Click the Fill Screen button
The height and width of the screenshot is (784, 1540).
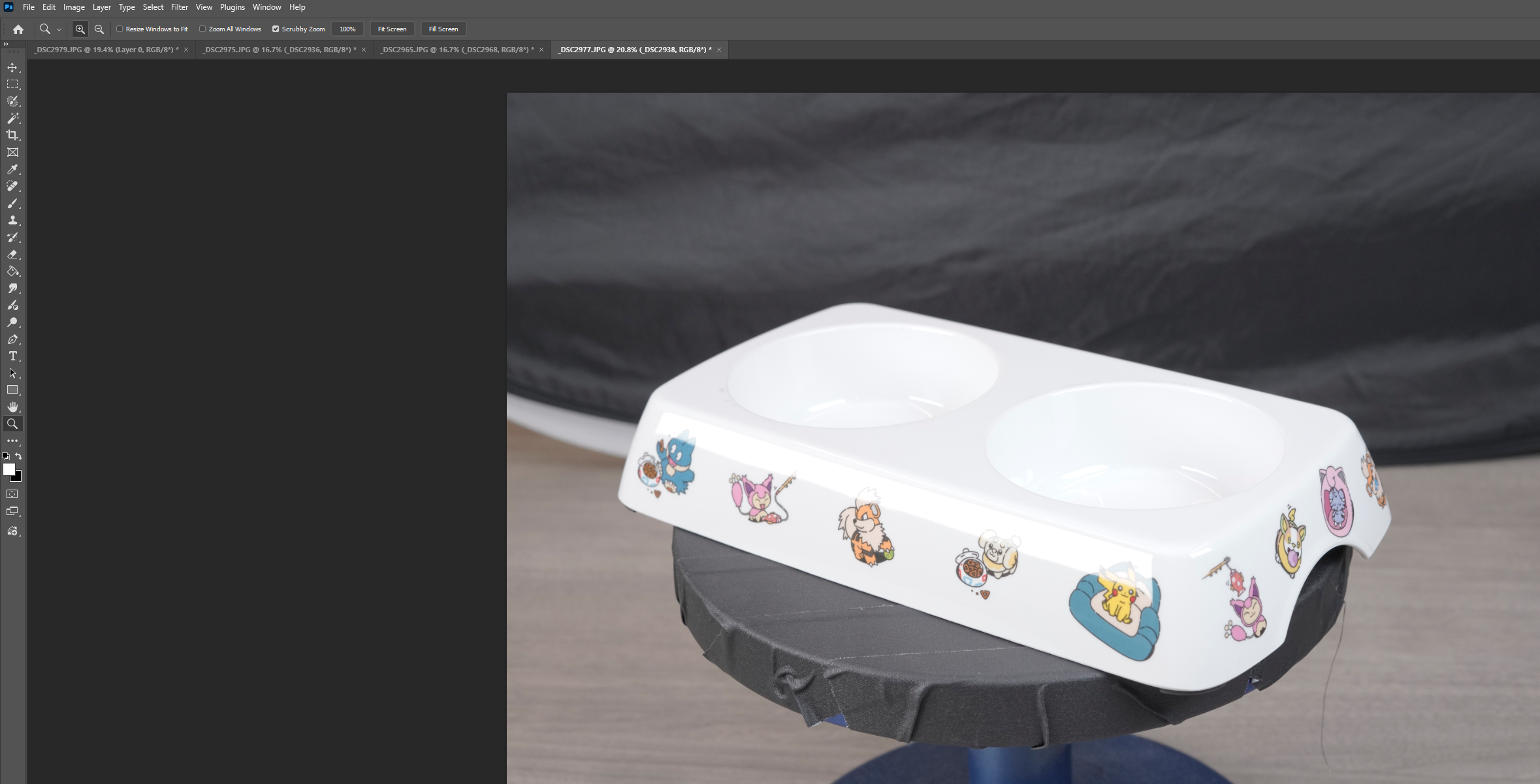443,29
